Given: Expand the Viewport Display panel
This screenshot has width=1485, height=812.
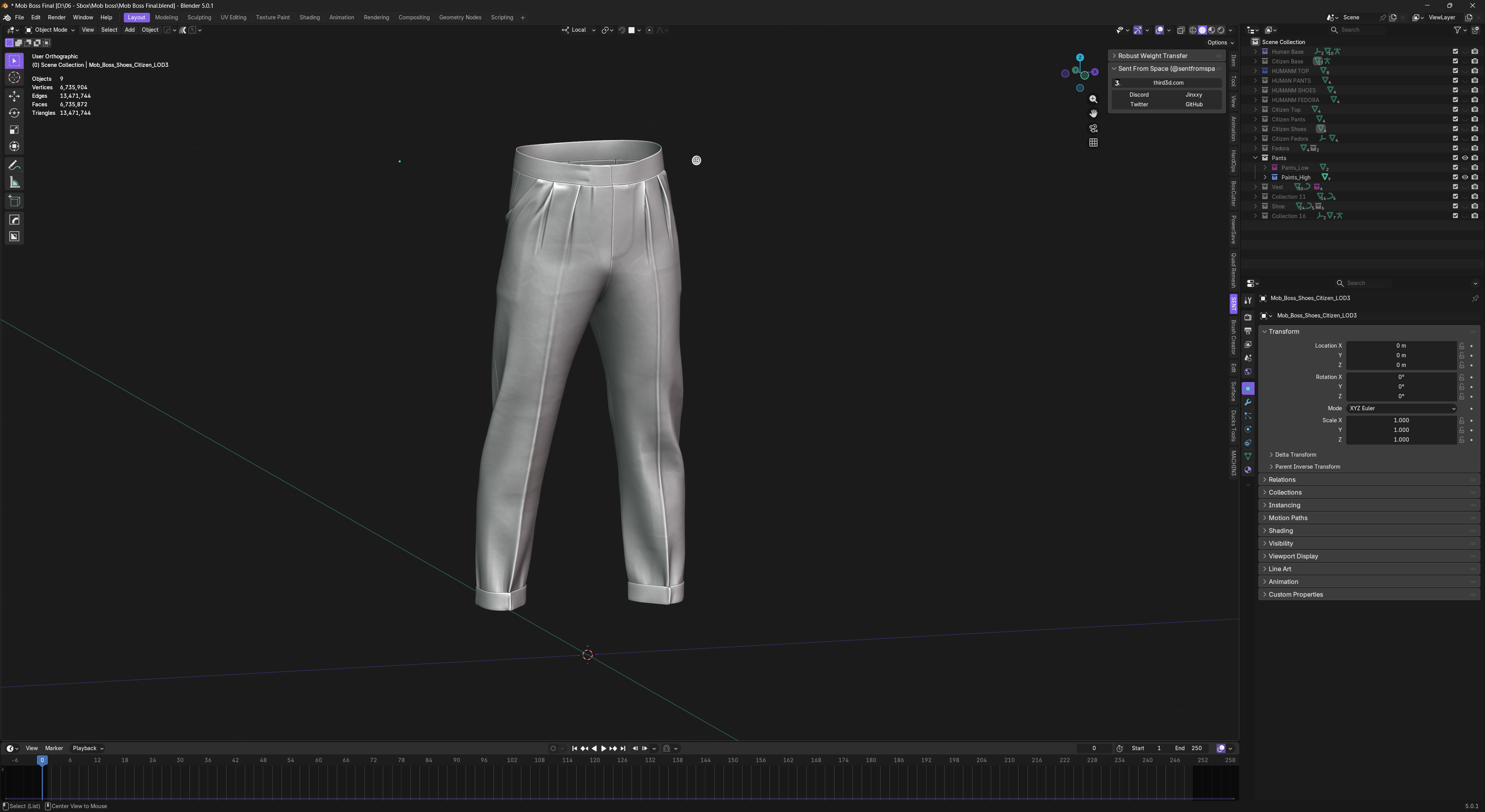Looking at the screenshot, I should coord(1293,556).
